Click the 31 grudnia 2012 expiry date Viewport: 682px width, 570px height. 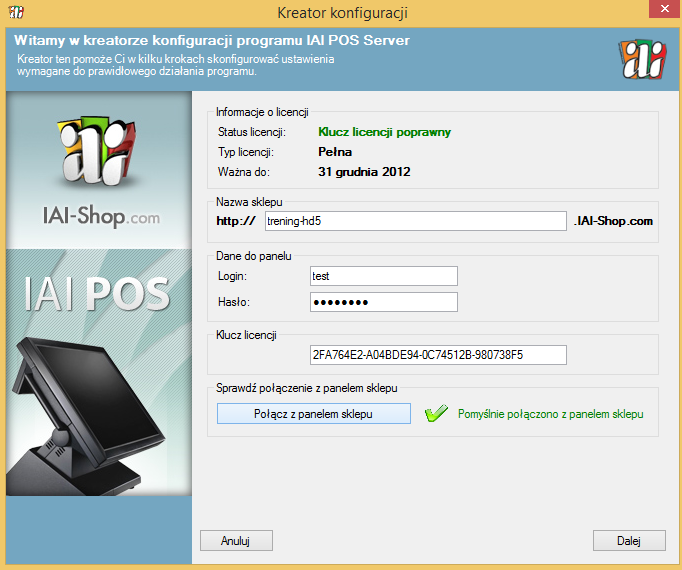[364, 172]
